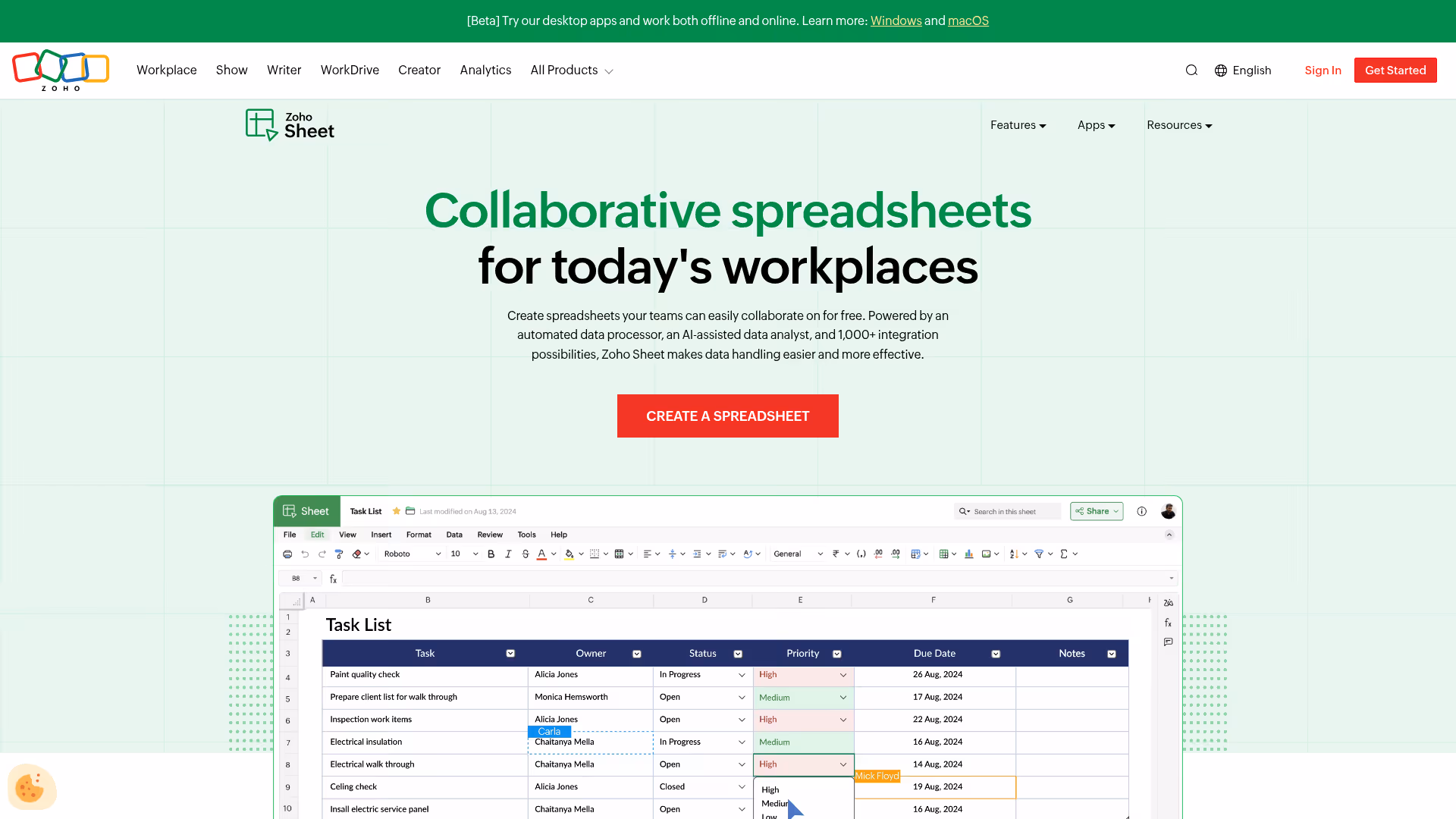
Task: Insert a chart using the toolbar icon
Action: (x=968, y=554)
